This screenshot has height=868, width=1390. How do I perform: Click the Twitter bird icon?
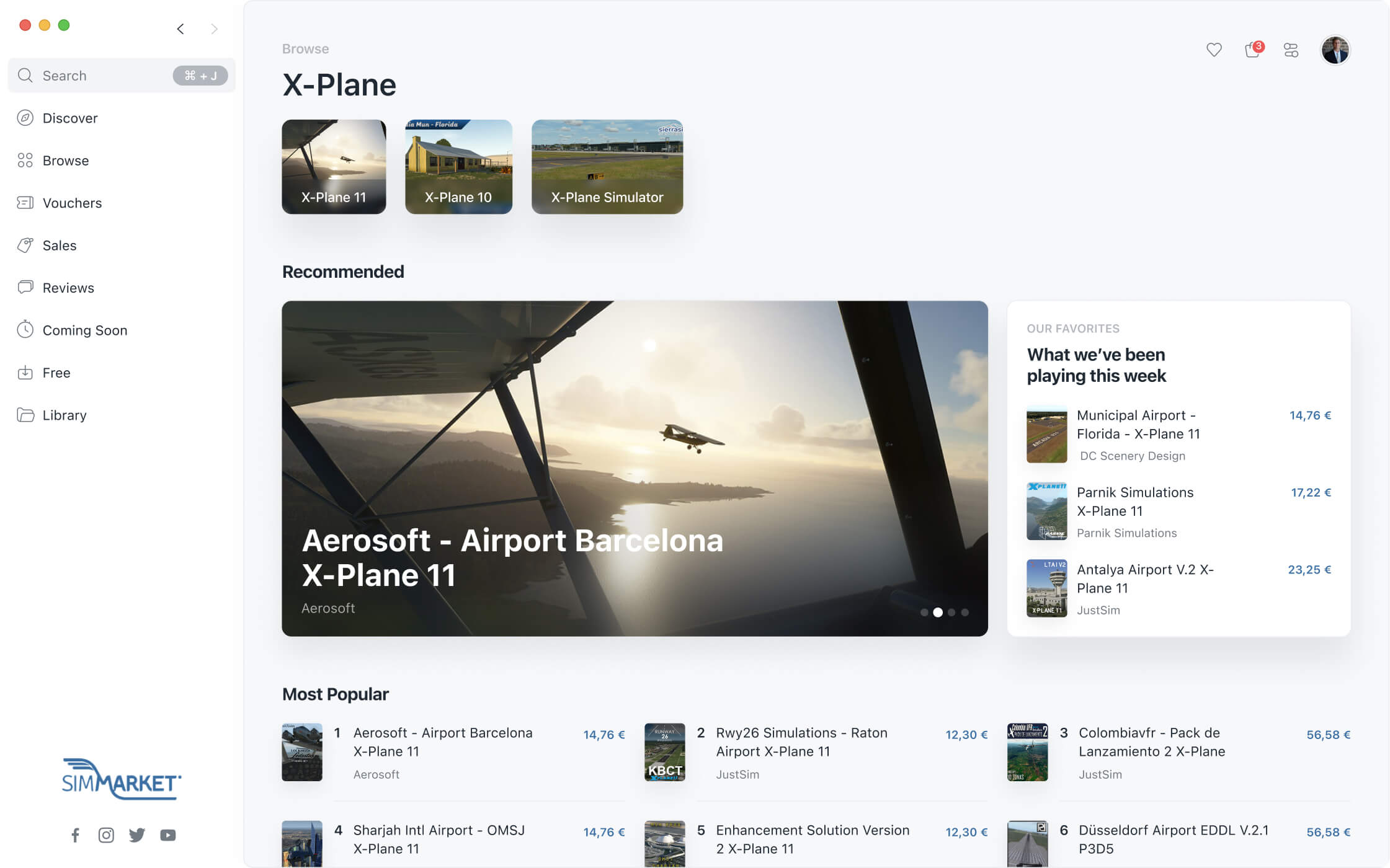(137, 835)
